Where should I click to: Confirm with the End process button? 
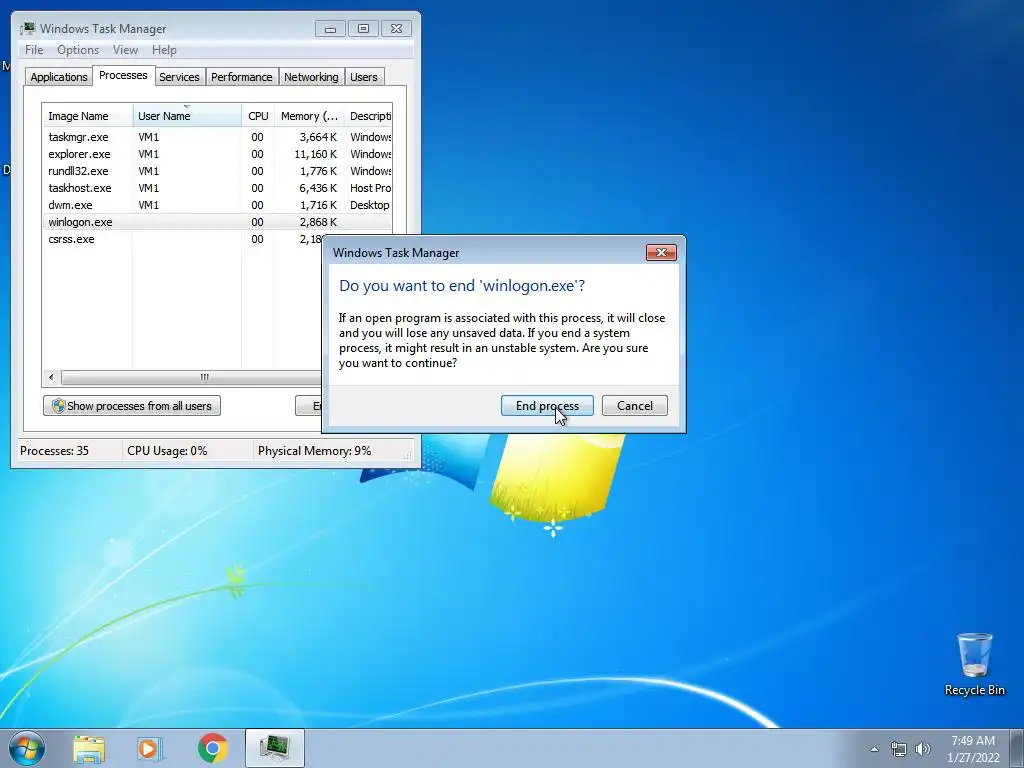click(547, 406)
